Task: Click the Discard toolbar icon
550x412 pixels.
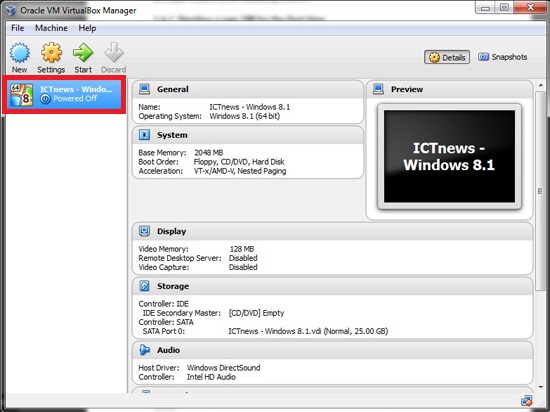Action: (x=114, y=53)
